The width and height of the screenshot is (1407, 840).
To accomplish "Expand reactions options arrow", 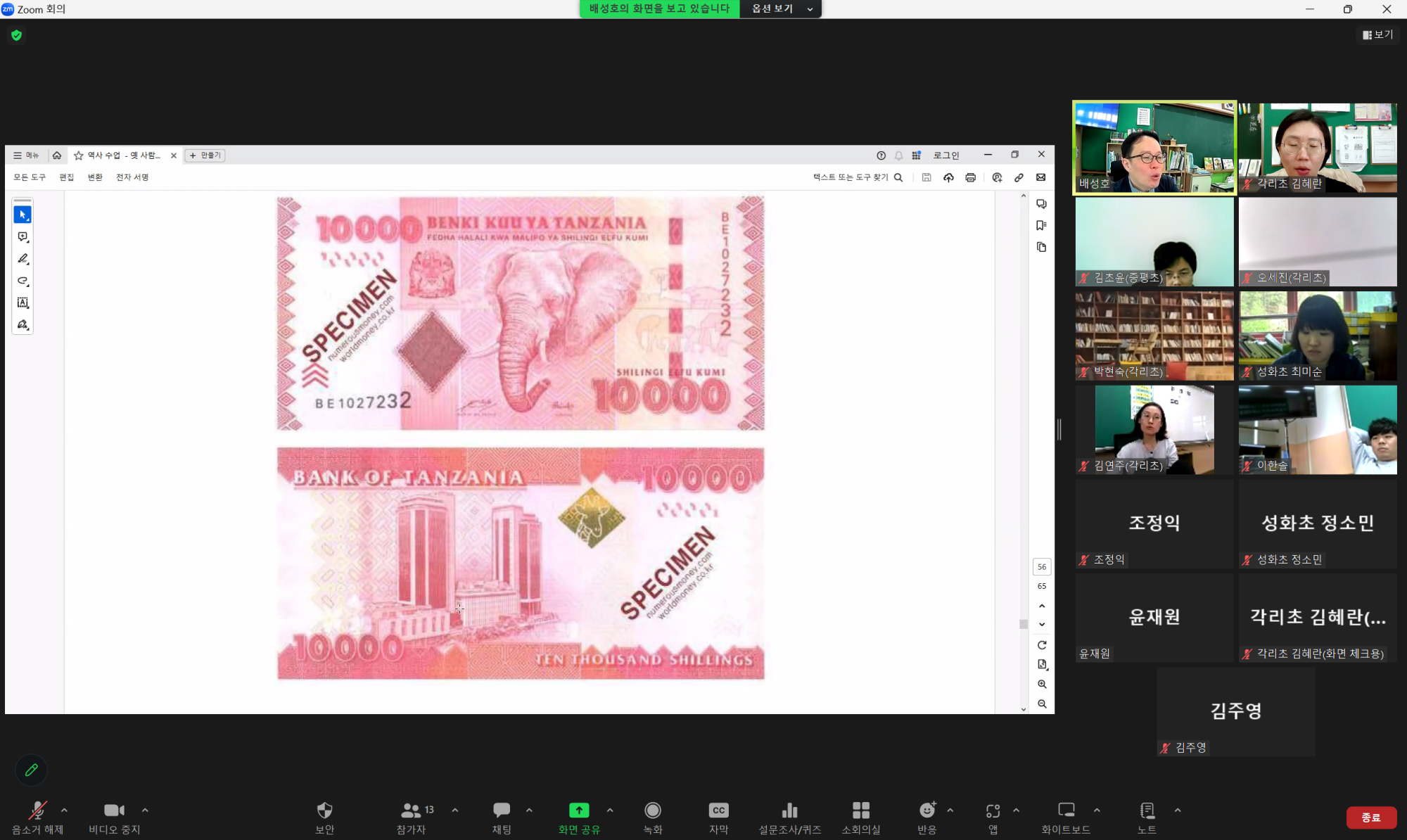I will click(950, 810).
